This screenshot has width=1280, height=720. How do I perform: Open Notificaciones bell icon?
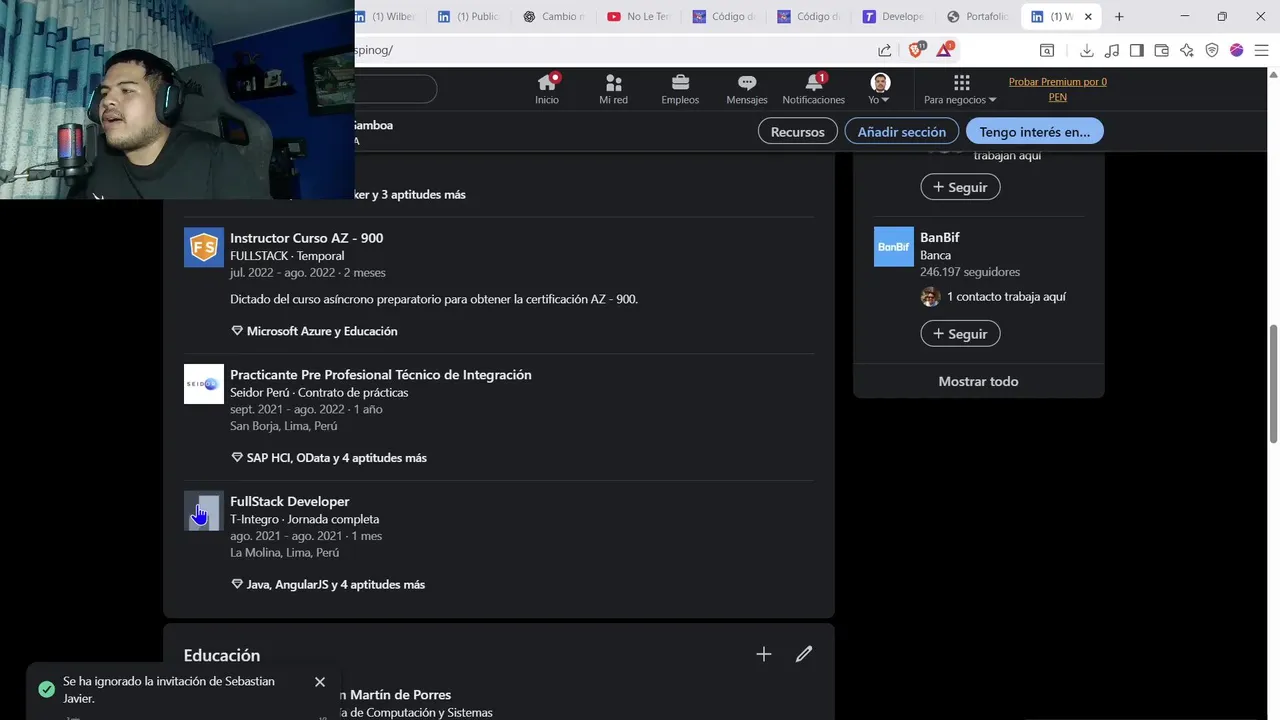[x=814, y=89]
